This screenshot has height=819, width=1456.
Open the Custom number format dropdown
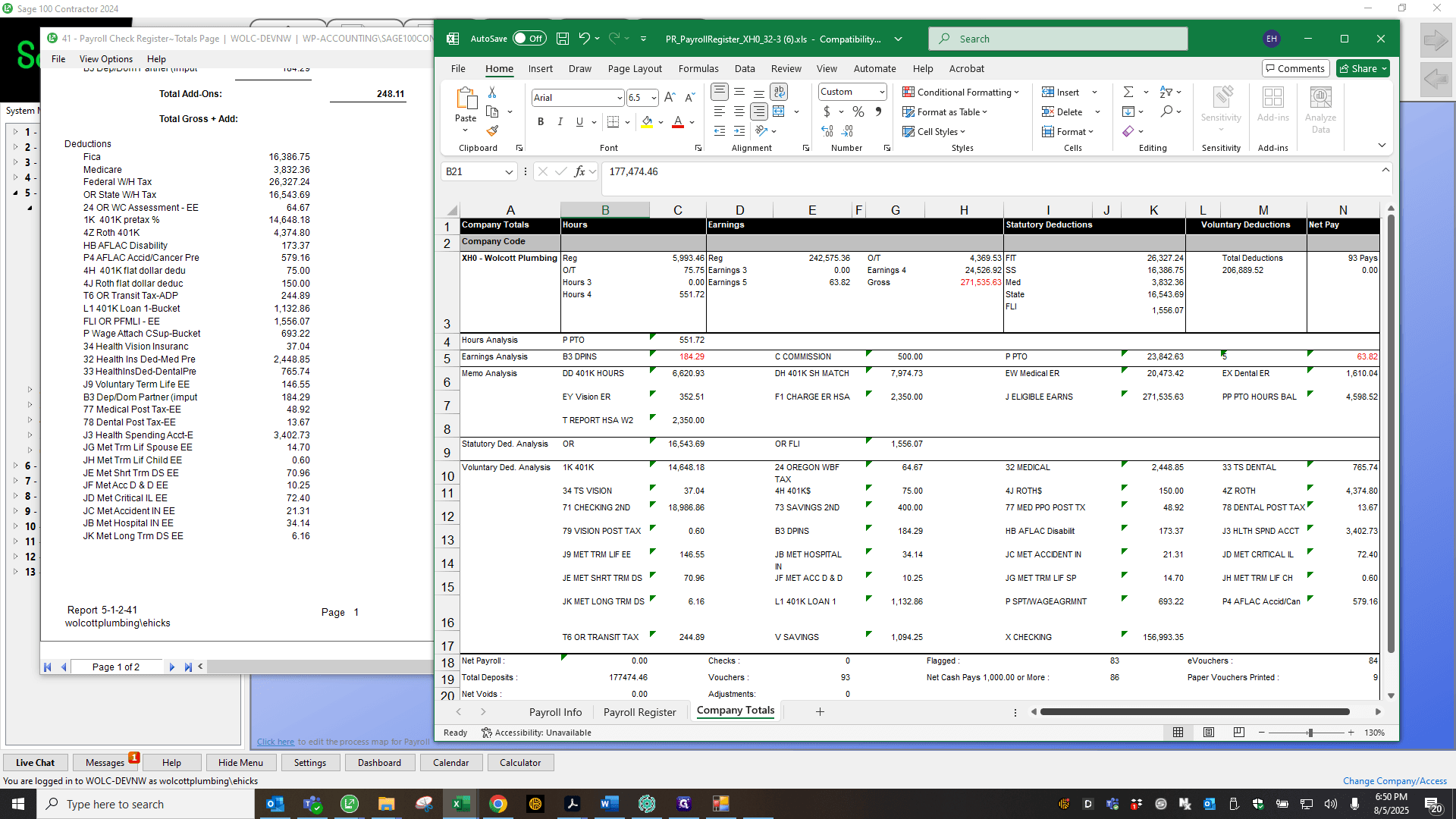pos(882,92)
